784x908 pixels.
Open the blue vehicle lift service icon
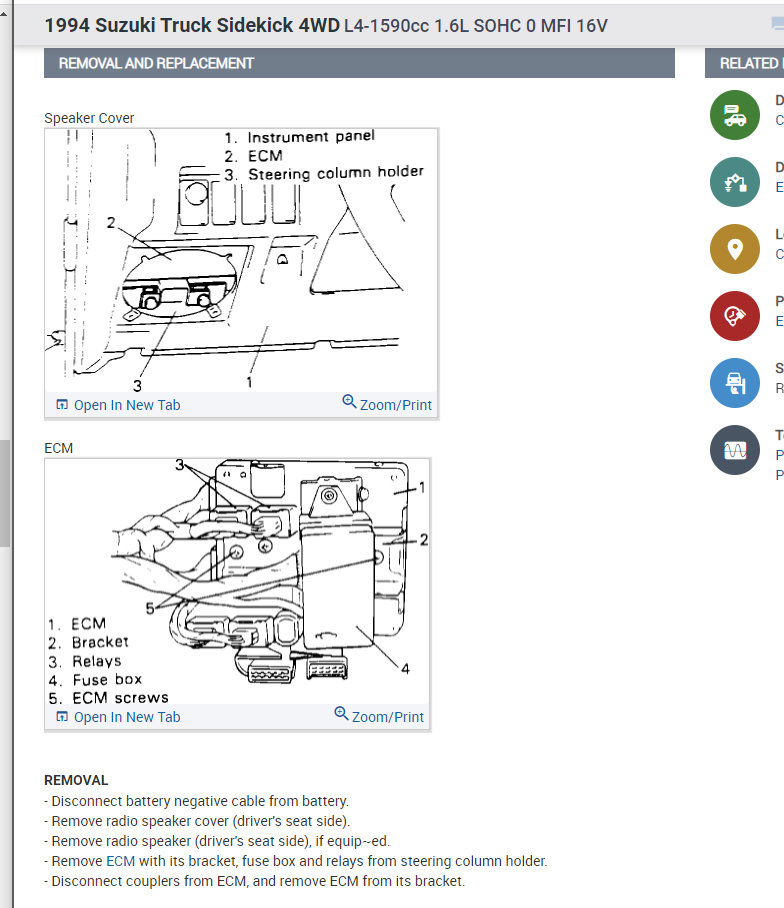point(735,383)
